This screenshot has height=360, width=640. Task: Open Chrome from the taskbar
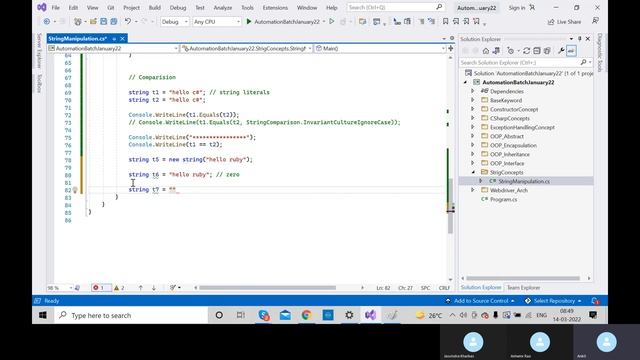(x=307, y=315)
